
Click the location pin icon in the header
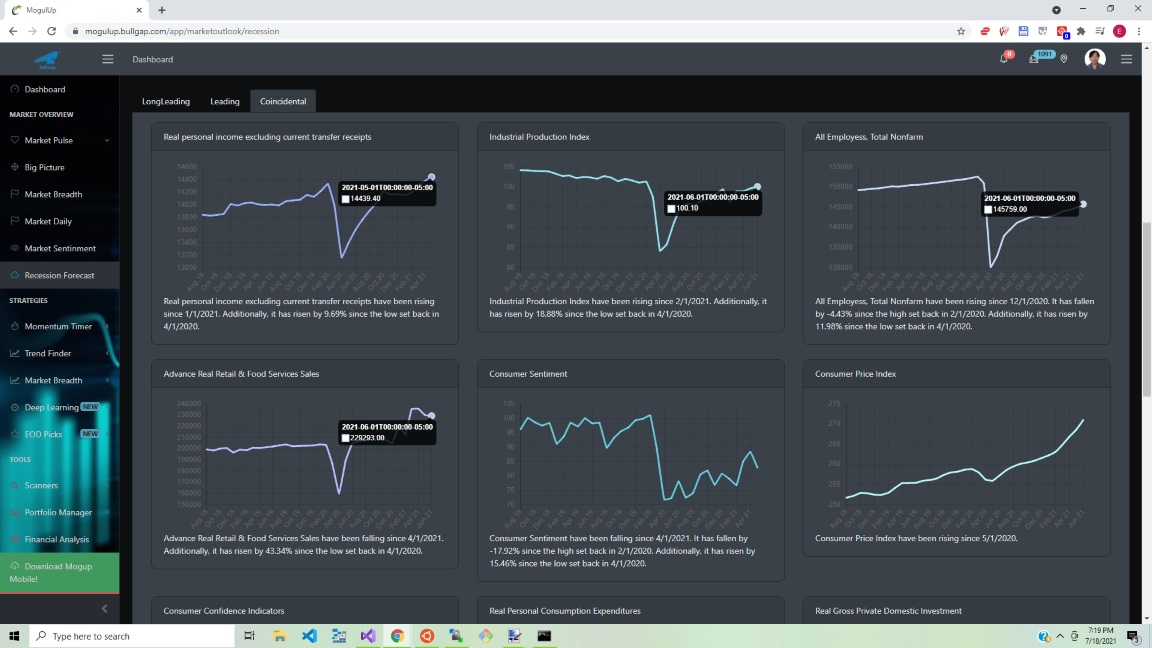pyautogui.click(x=1064, y=59)
